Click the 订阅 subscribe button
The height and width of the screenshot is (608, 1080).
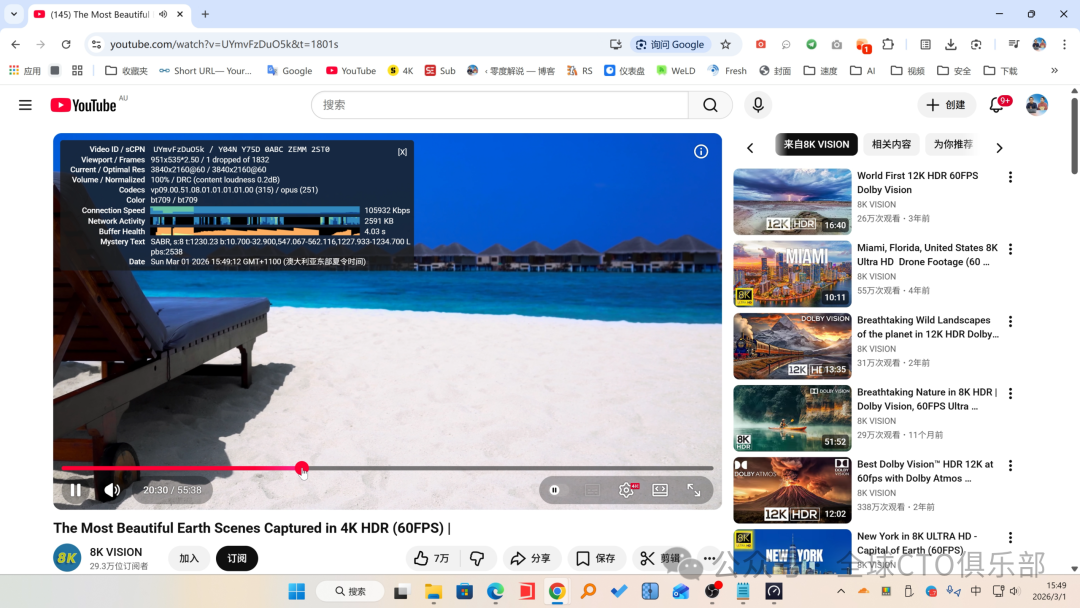[x=237, y=558]
